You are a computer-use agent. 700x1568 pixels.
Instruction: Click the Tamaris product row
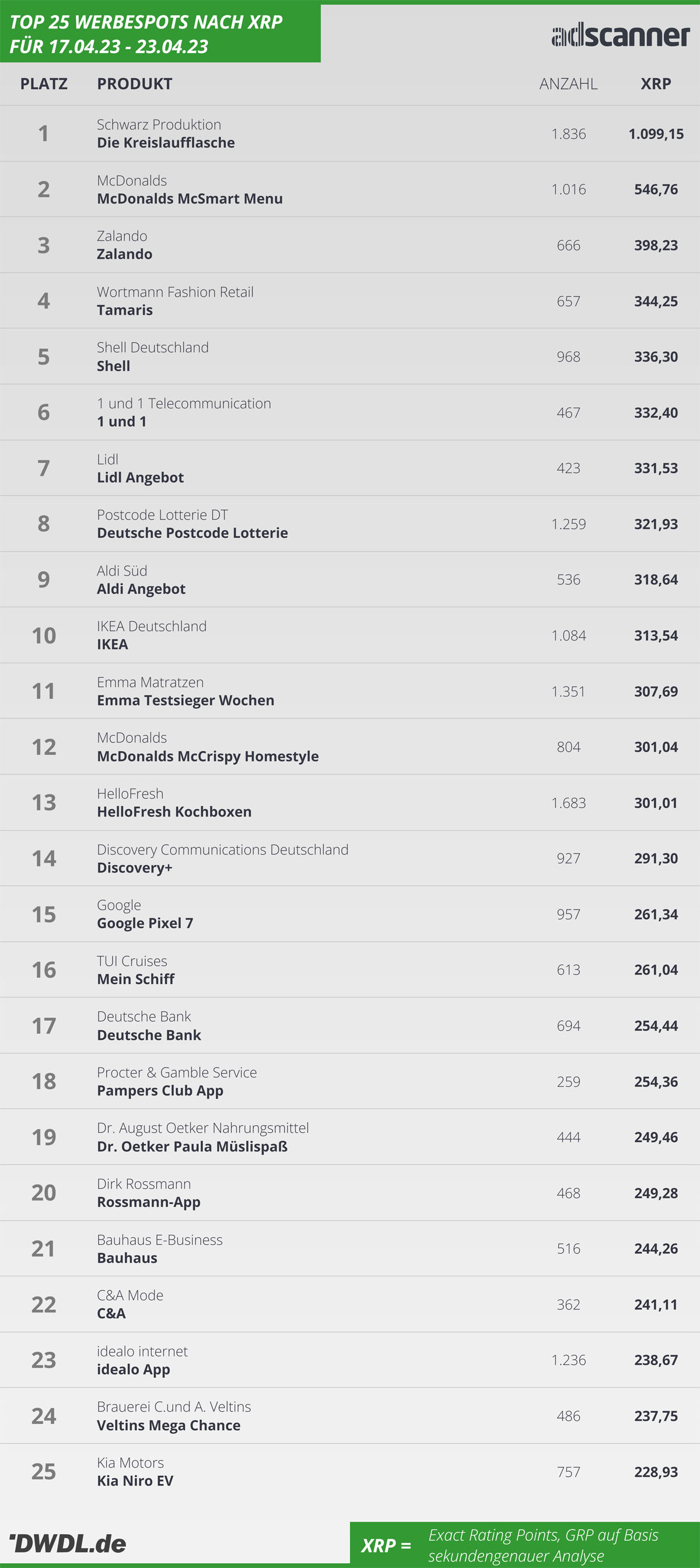(x=350, y=300)
